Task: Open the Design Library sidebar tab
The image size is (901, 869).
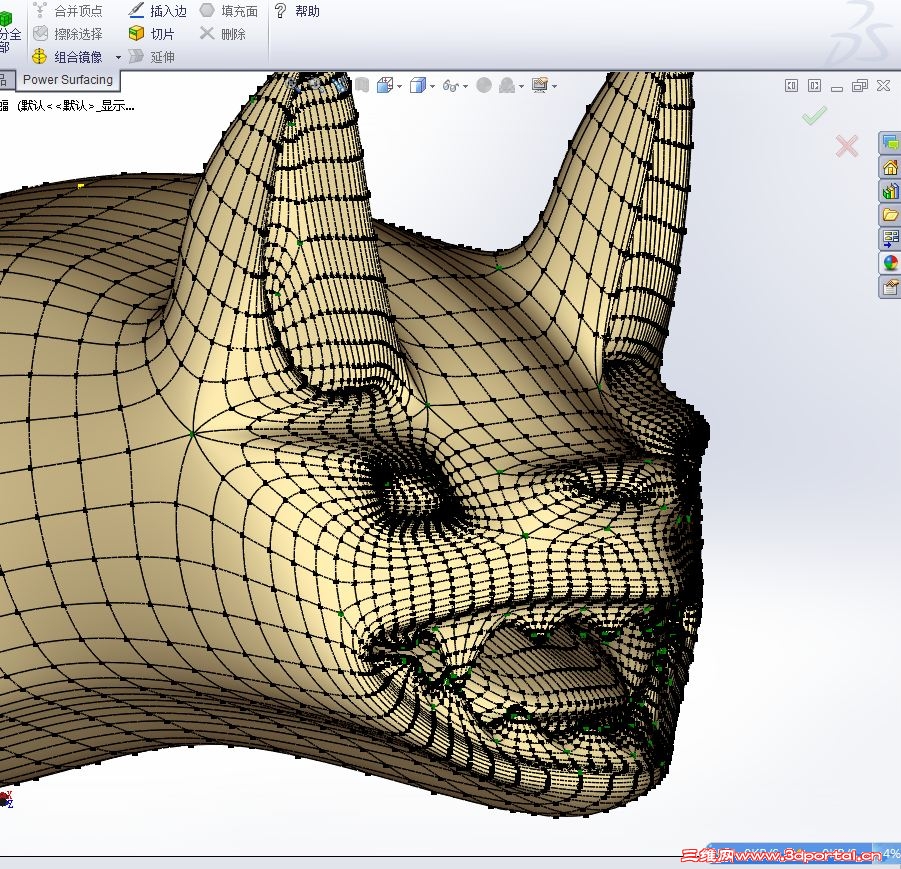Action: pyautogui.click(x=890, y=191)
